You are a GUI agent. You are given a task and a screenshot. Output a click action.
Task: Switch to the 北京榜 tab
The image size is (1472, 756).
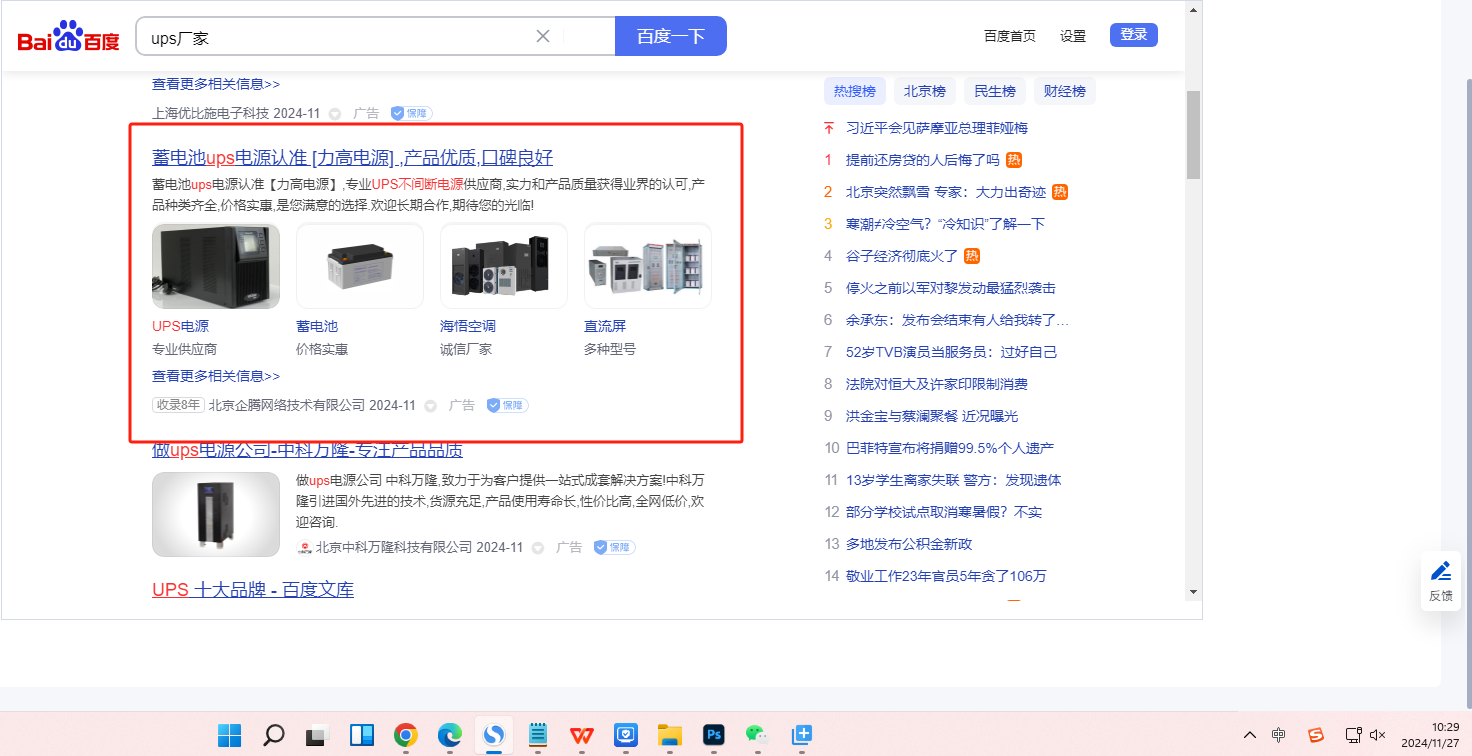924,91
